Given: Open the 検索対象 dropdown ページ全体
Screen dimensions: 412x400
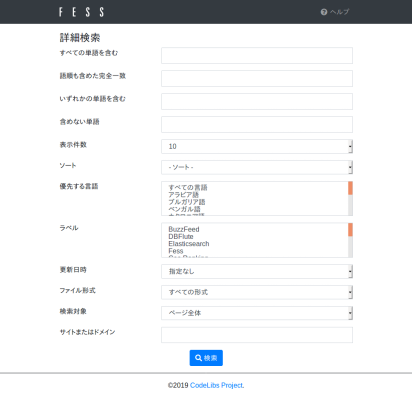Looking at the screenshot, I should coord(257,313).
